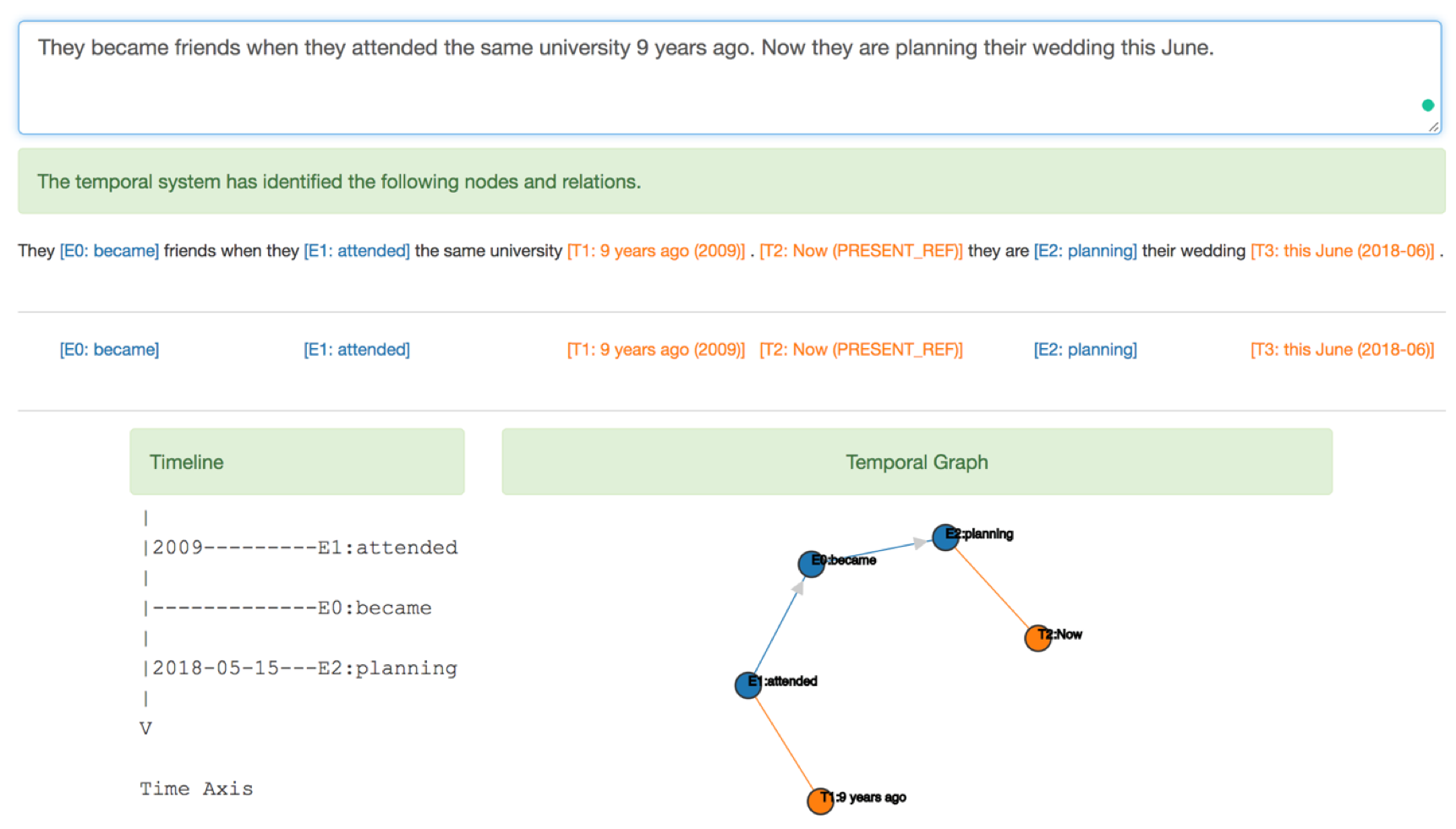The height and width of the screenshot is (829, 1456).
Task: Click the E0:became graph node
Action: (811, 564)
